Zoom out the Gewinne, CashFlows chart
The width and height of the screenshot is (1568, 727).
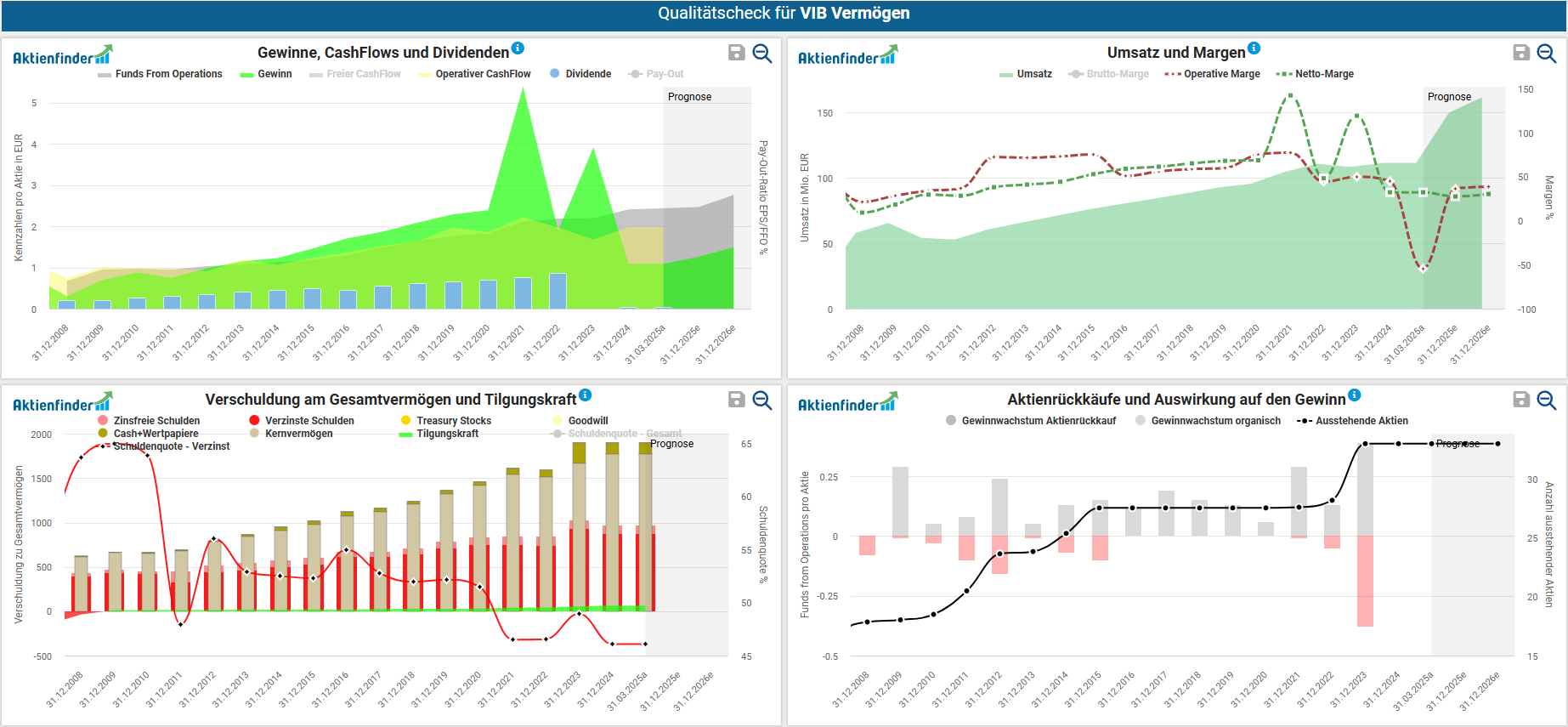click(x=762, y=53)
